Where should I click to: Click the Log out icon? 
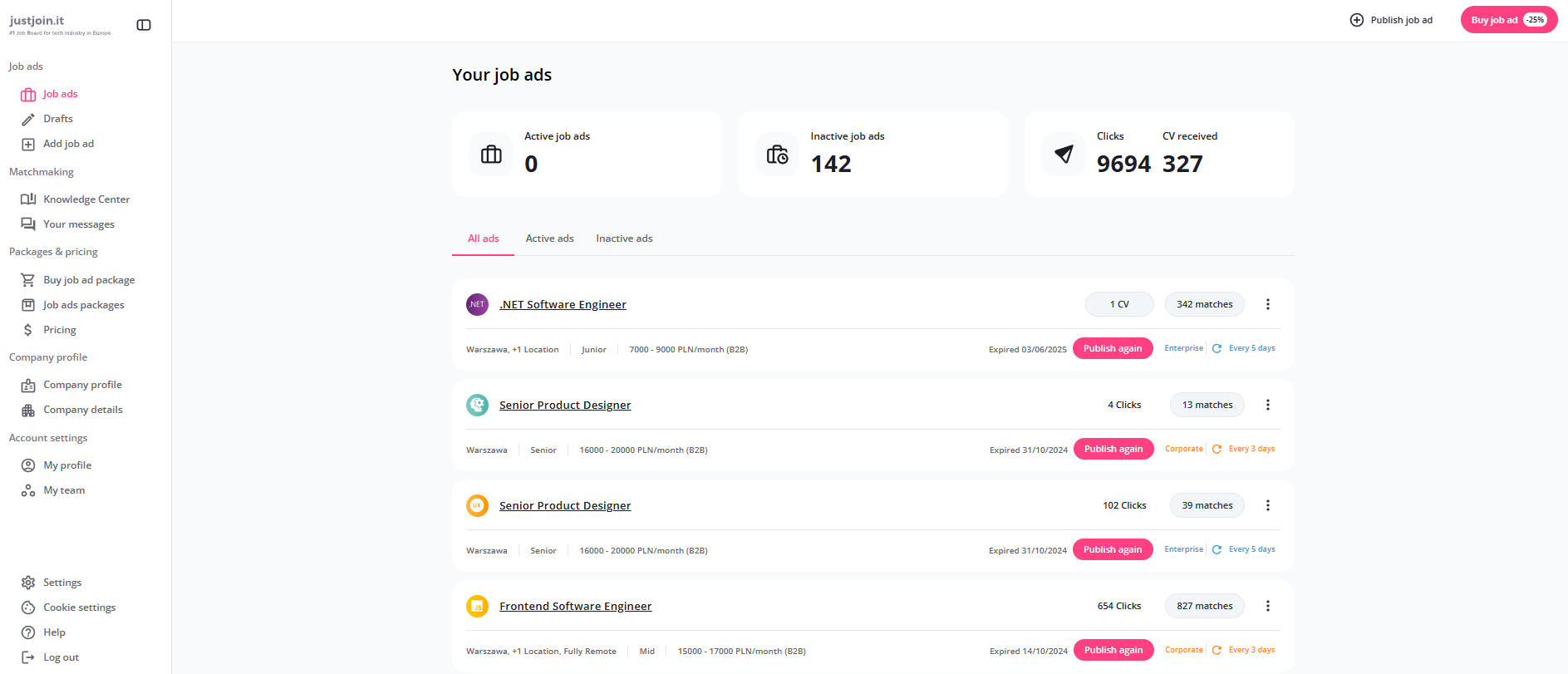coord(28,657)
